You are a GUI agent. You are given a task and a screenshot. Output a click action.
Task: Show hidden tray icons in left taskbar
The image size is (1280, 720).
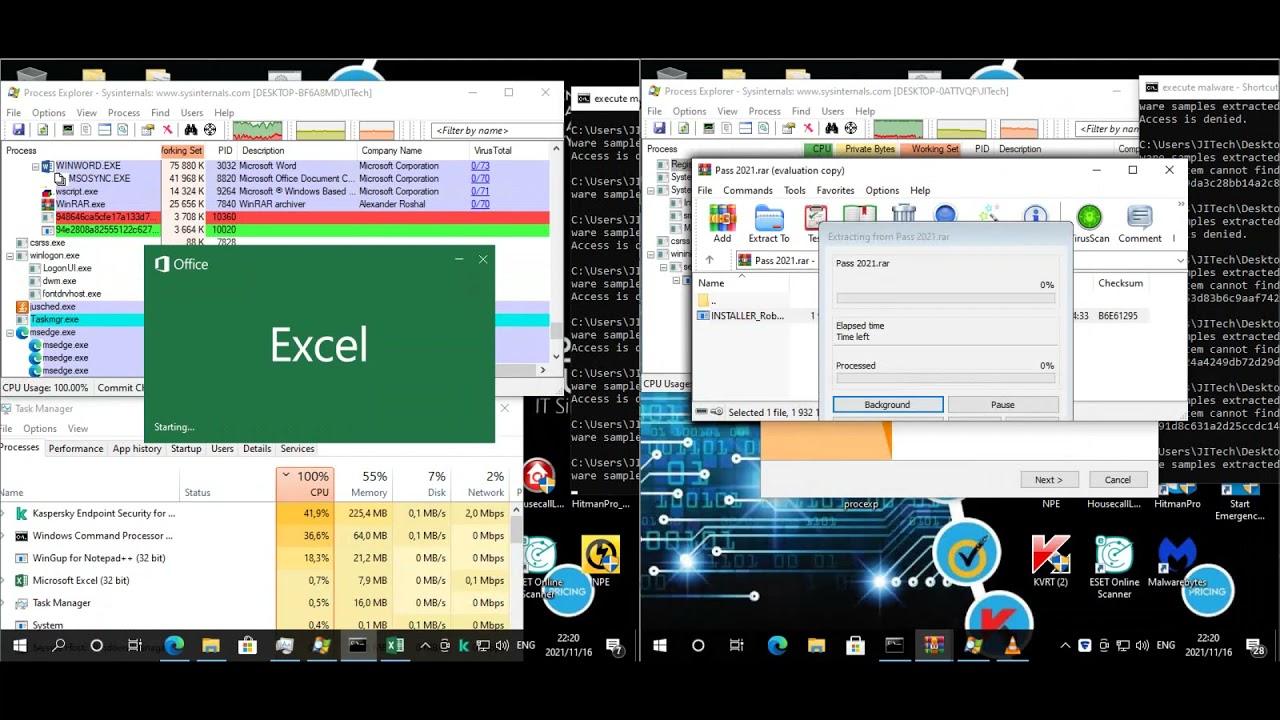point(426,646)
